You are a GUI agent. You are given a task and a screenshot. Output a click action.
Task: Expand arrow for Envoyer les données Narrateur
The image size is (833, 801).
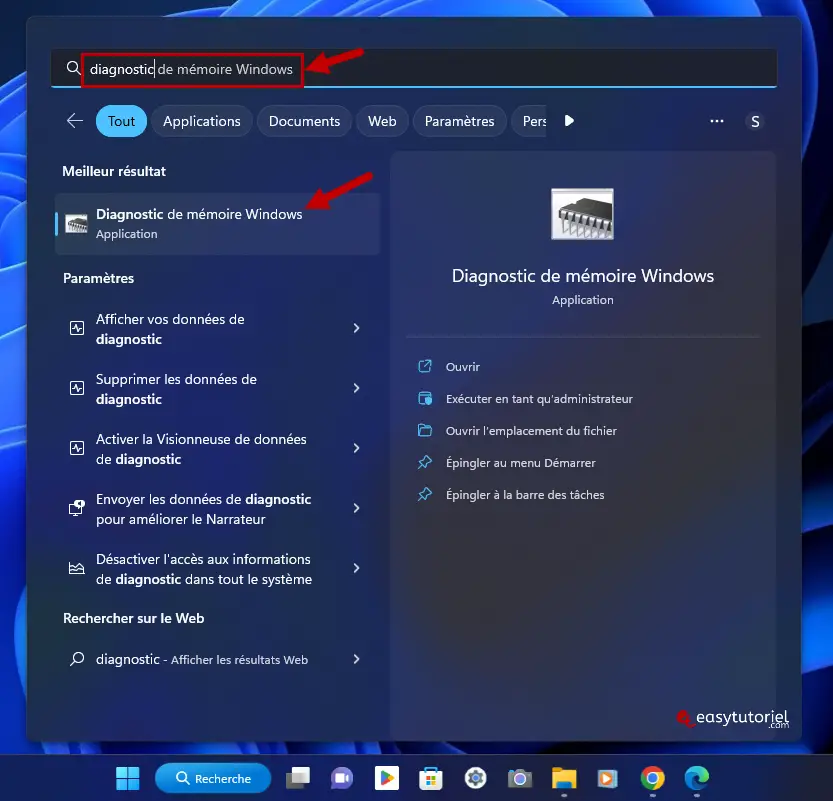356,508
